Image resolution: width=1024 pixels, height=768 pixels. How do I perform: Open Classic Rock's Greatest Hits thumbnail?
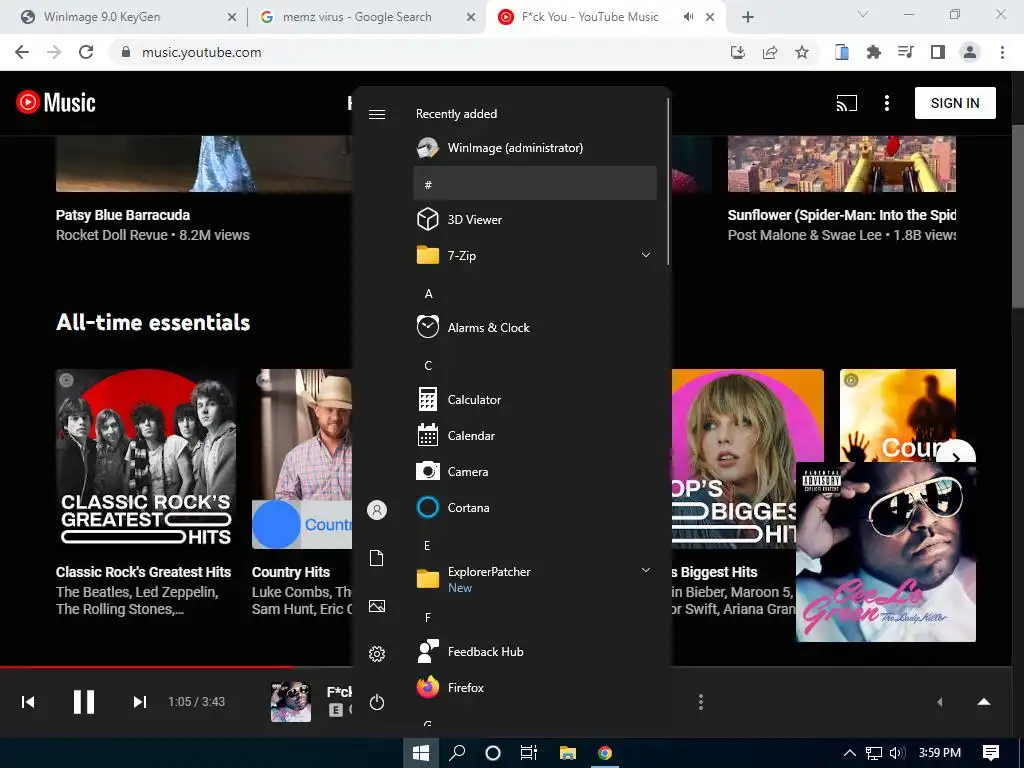(146, 458)
